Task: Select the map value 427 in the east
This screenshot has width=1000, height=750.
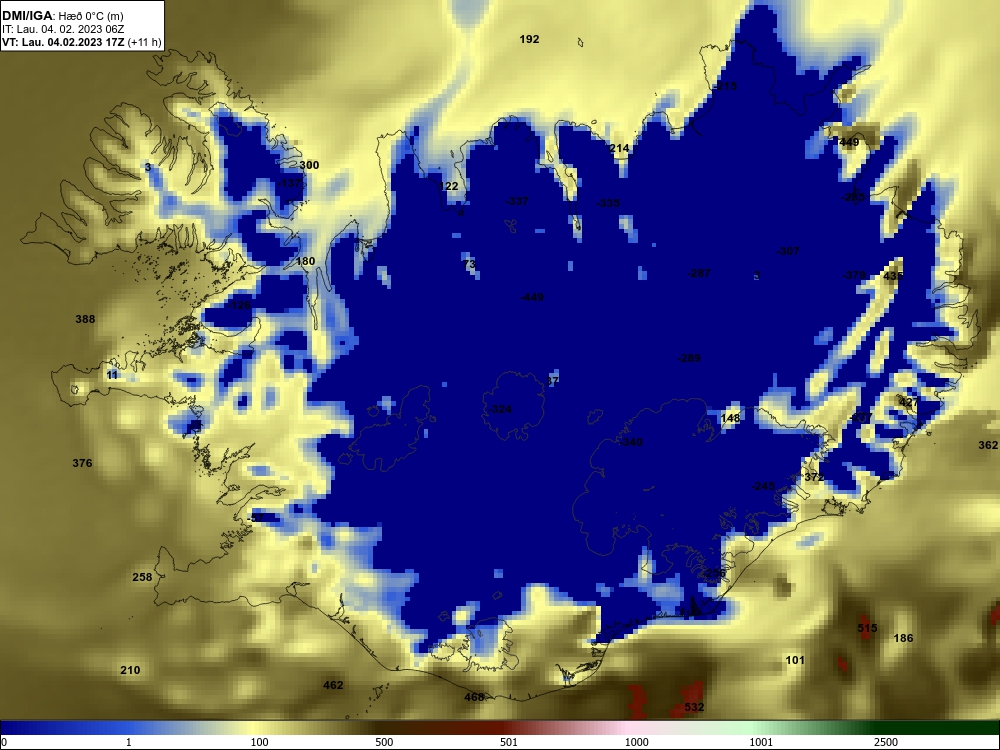Action: 908,402
